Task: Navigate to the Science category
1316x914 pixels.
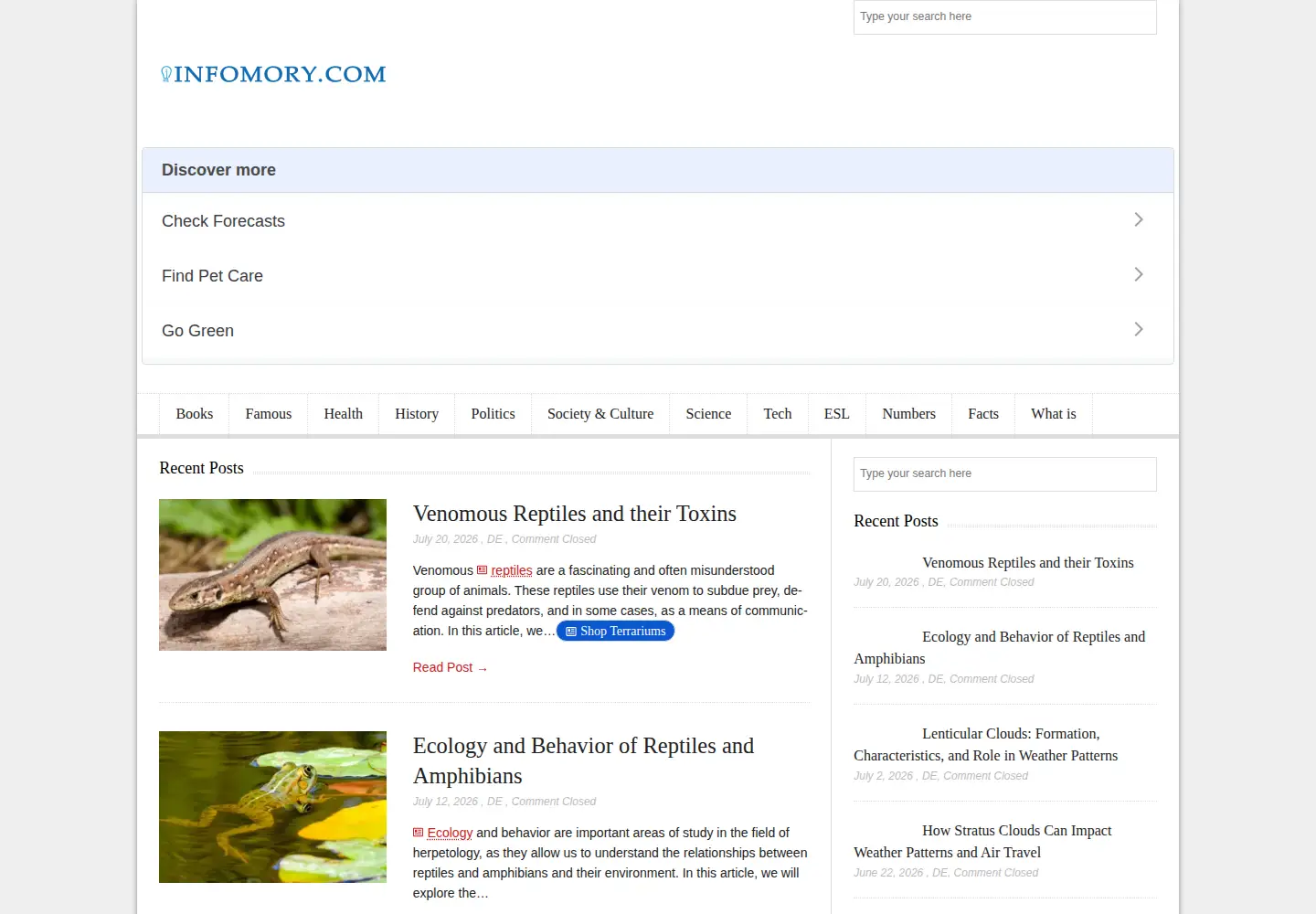Action: point(708,414)
